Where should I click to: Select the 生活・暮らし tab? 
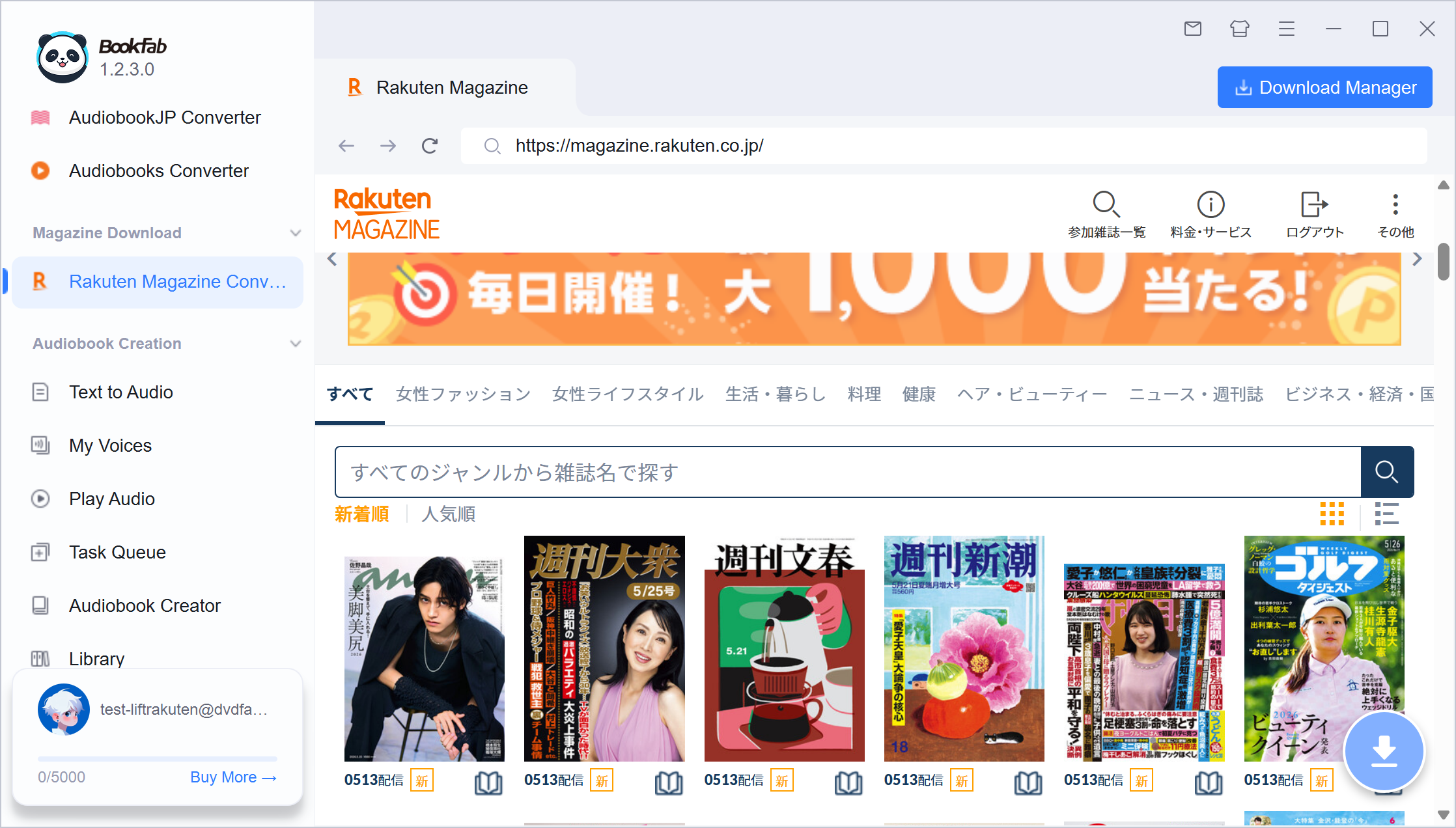pos(776,394)
